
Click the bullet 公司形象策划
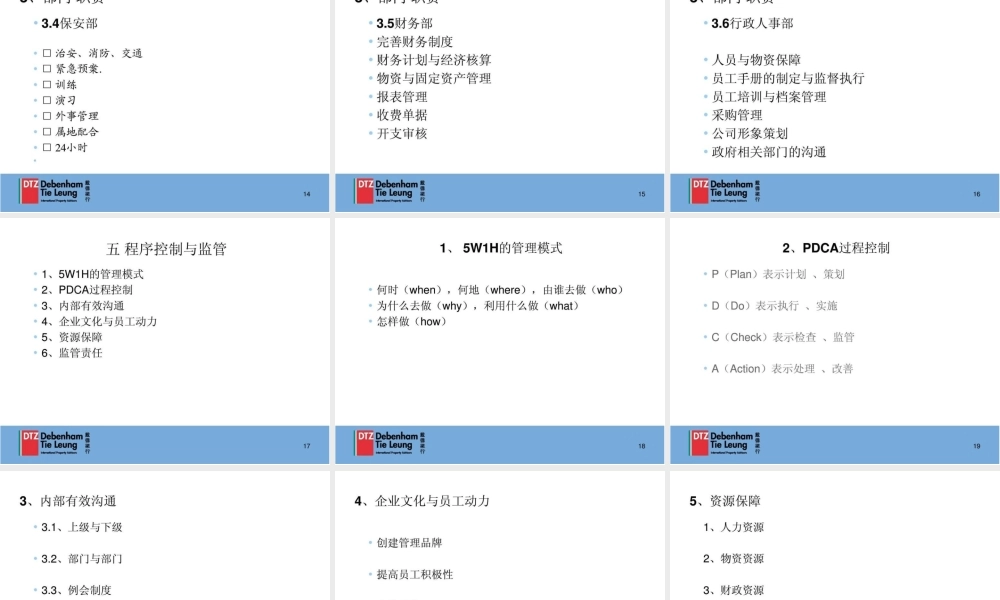point(749,133)
